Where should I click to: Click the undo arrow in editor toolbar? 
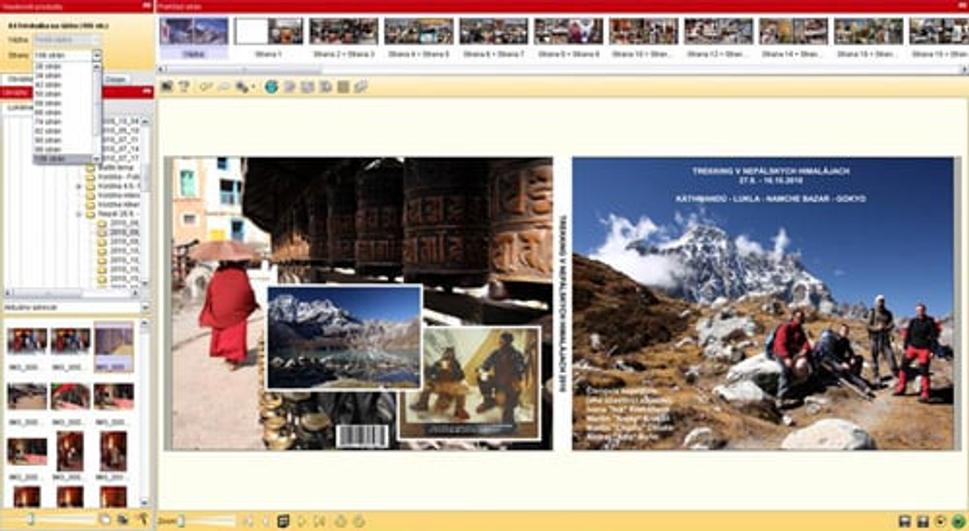click(206, 87)
